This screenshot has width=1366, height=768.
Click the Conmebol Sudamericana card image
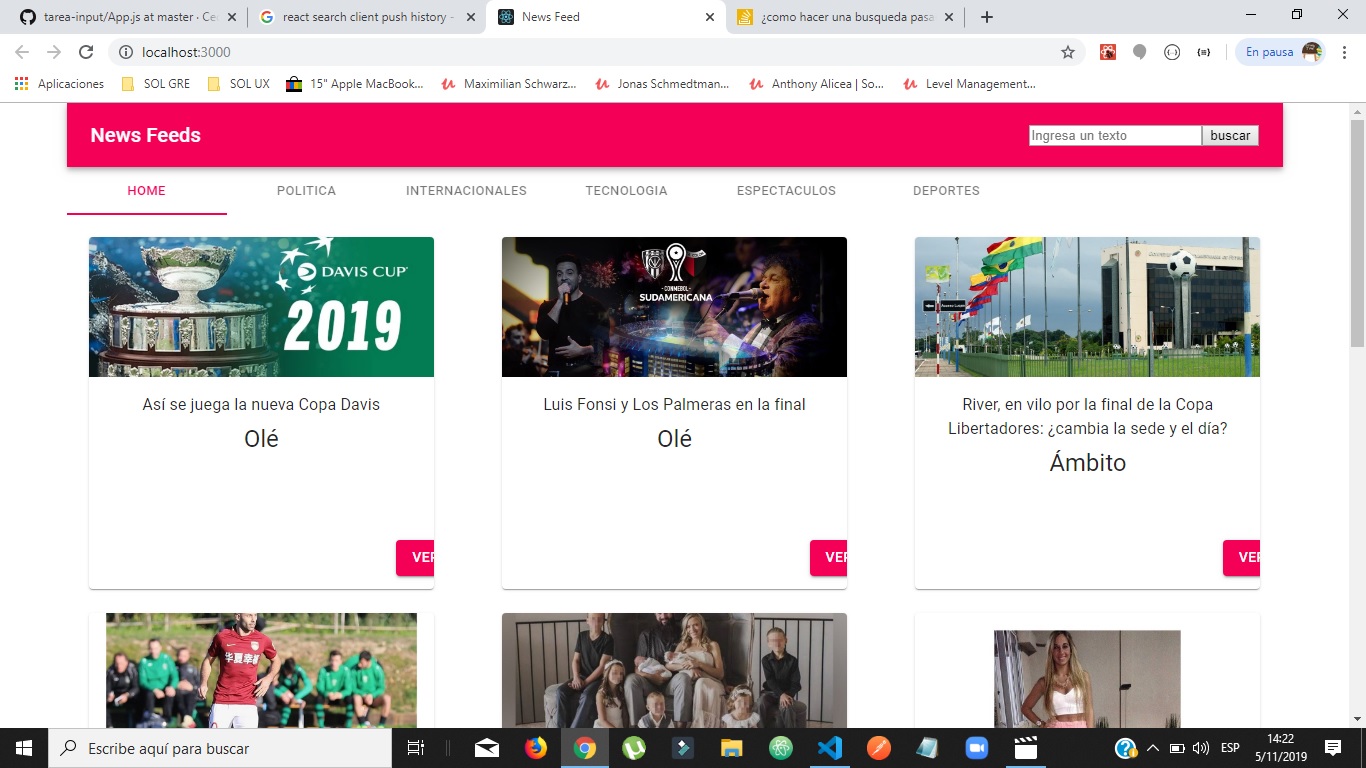click(x=674, y=307)
